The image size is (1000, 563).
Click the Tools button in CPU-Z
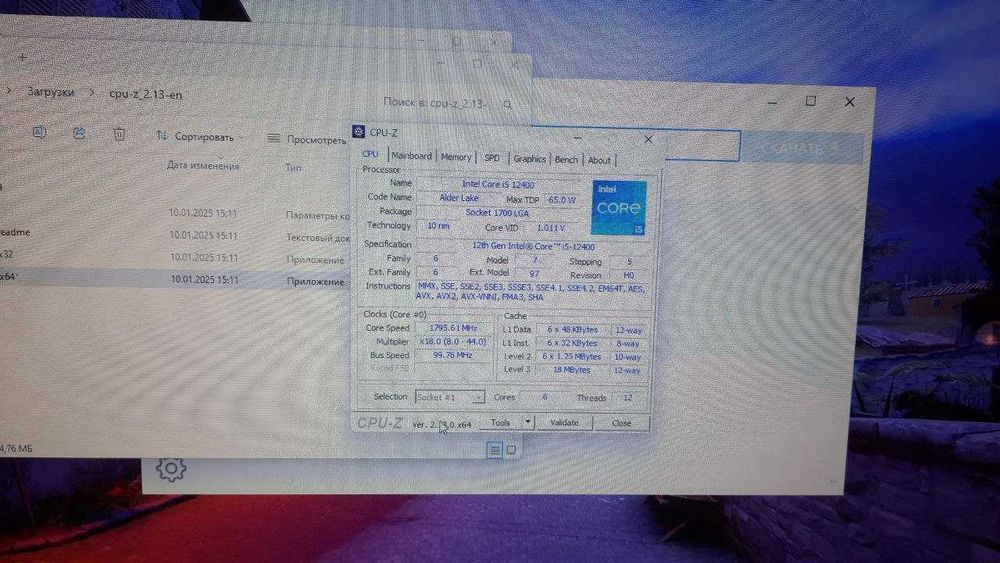501,422
